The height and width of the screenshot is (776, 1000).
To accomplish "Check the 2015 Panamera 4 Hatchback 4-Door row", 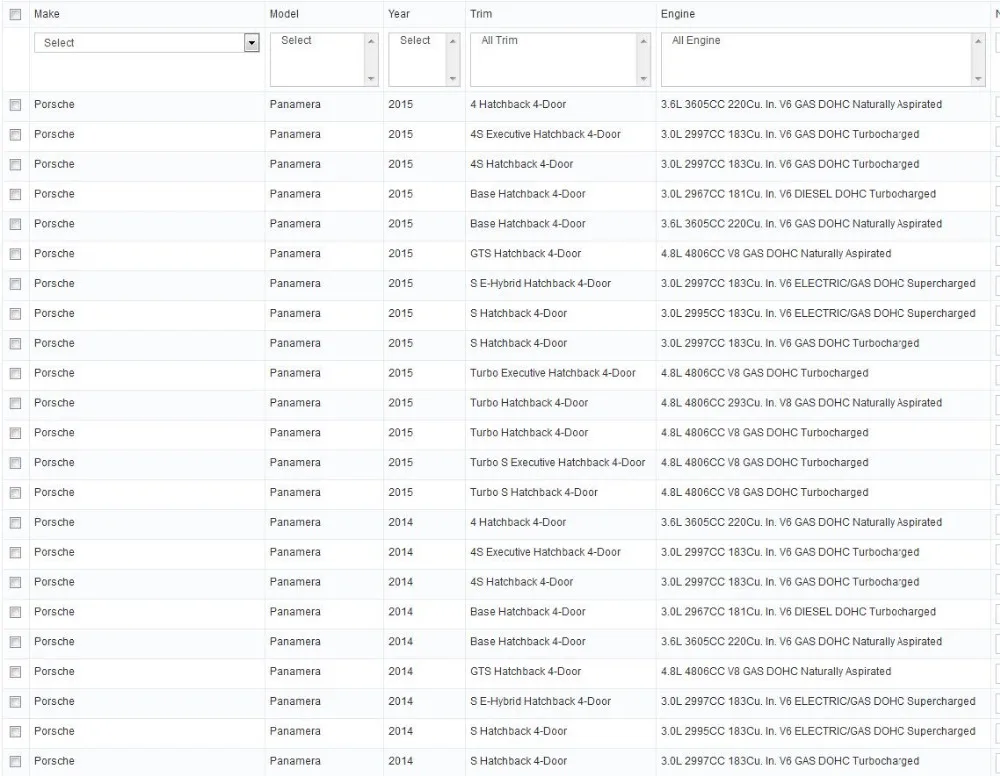I will [x=15, y=105].
